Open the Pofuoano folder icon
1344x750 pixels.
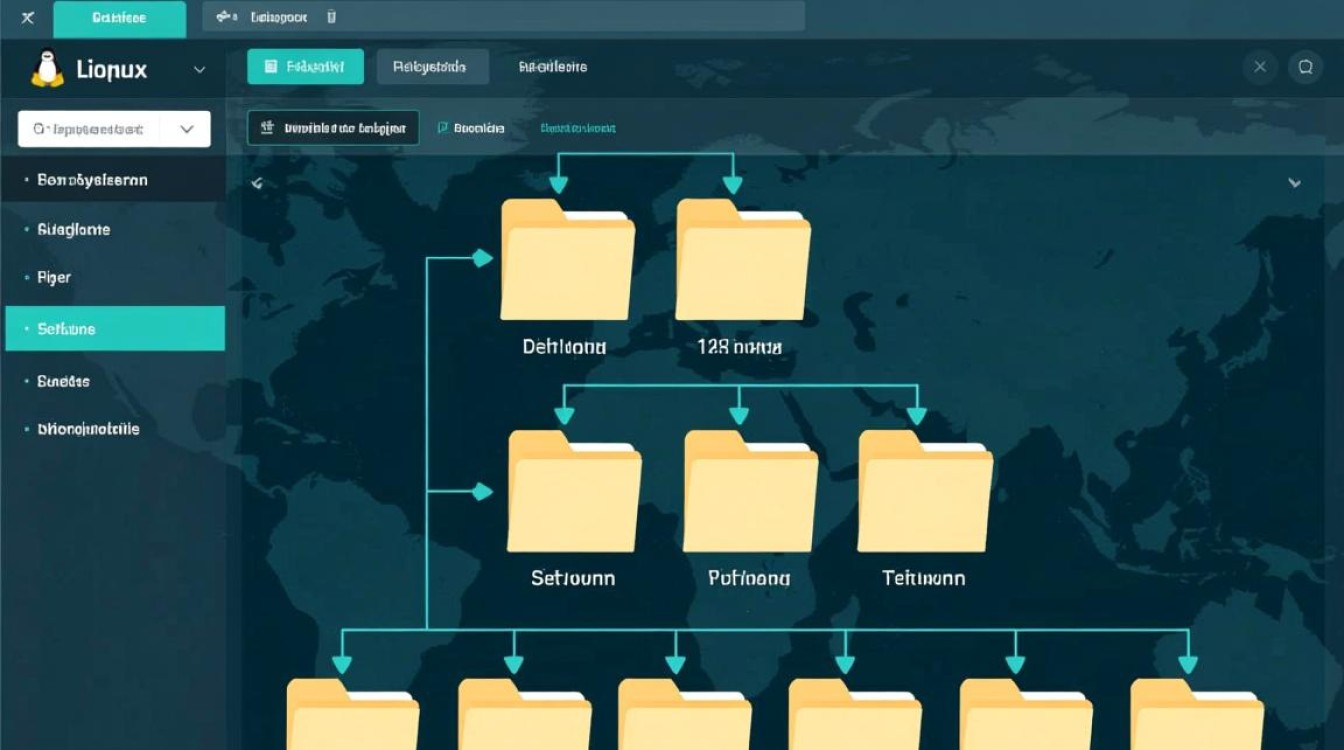(750, 492)
